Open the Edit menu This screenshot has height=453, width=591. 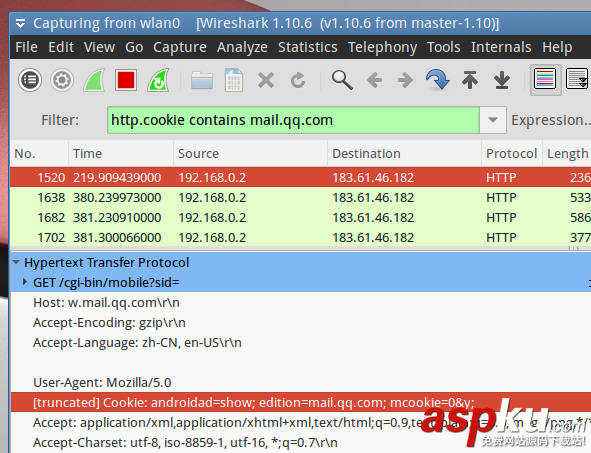click(x=61, y=47)
